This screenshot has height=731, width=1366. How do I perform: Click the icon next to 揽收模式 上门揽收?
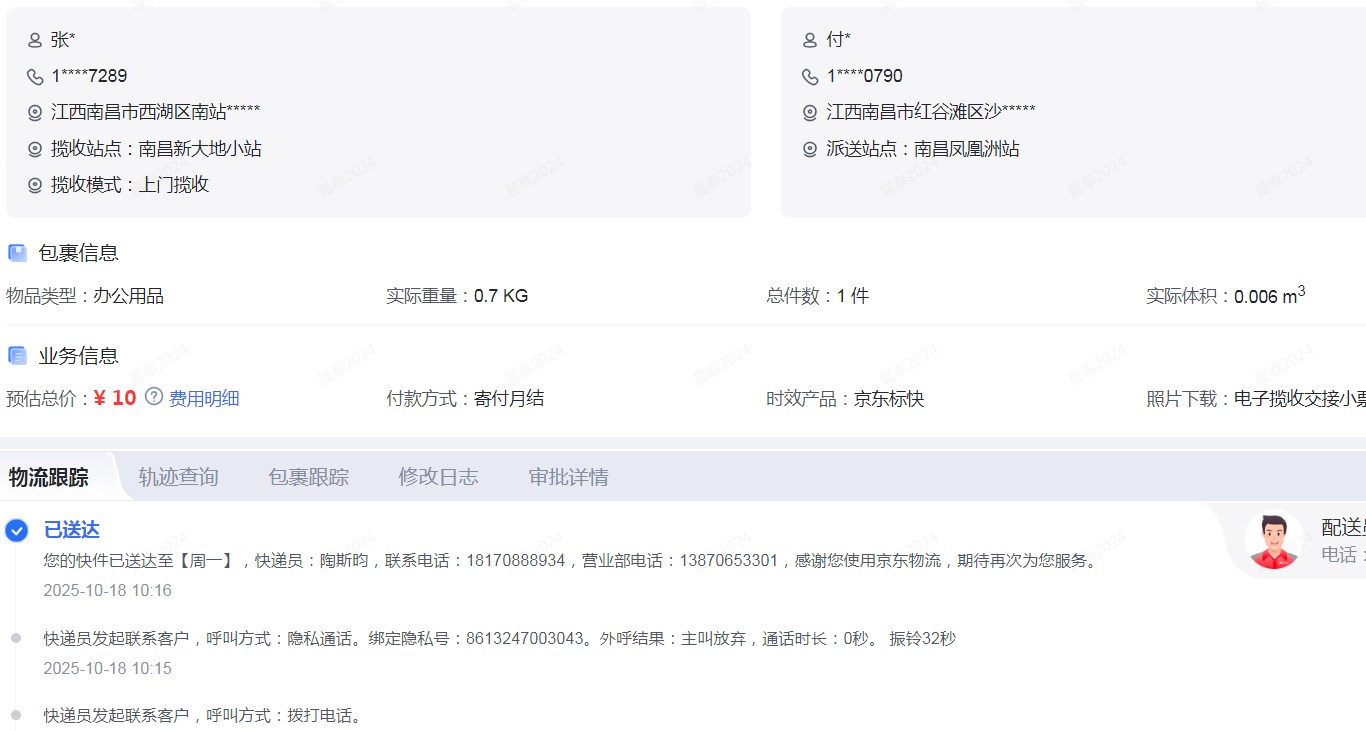pyautogui.click(x=35, y=185)
